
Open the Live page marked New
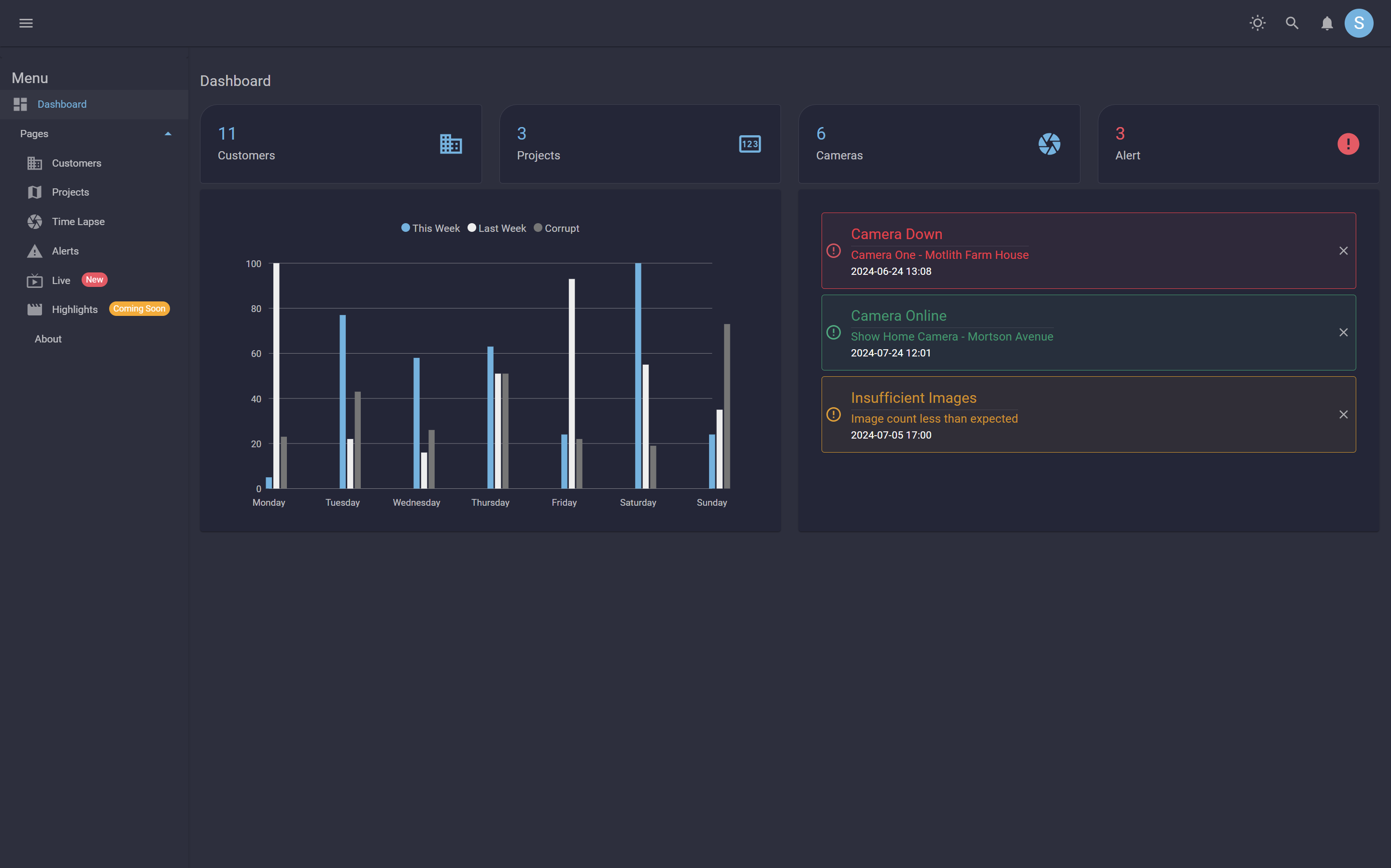(x=61, y=280)
